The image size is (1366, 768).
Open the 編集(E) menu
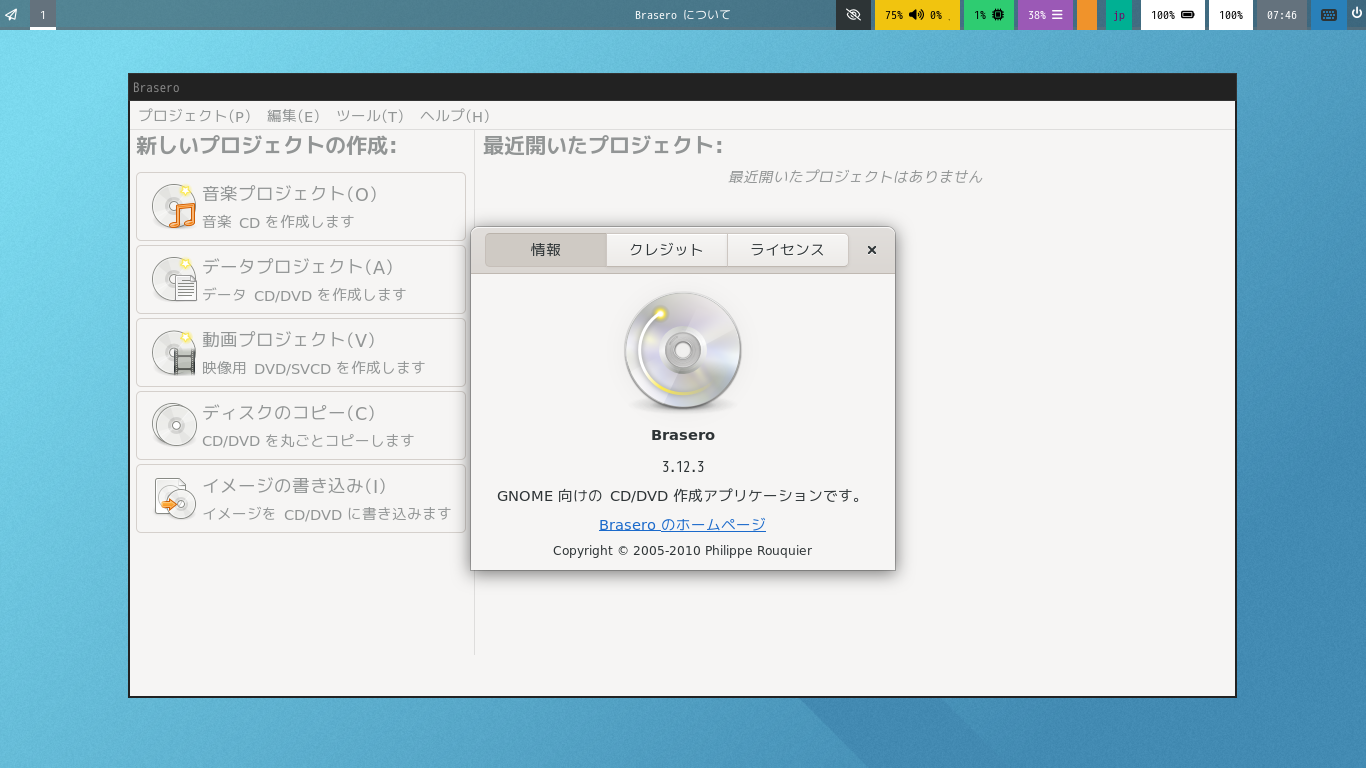tap(293, 116)
